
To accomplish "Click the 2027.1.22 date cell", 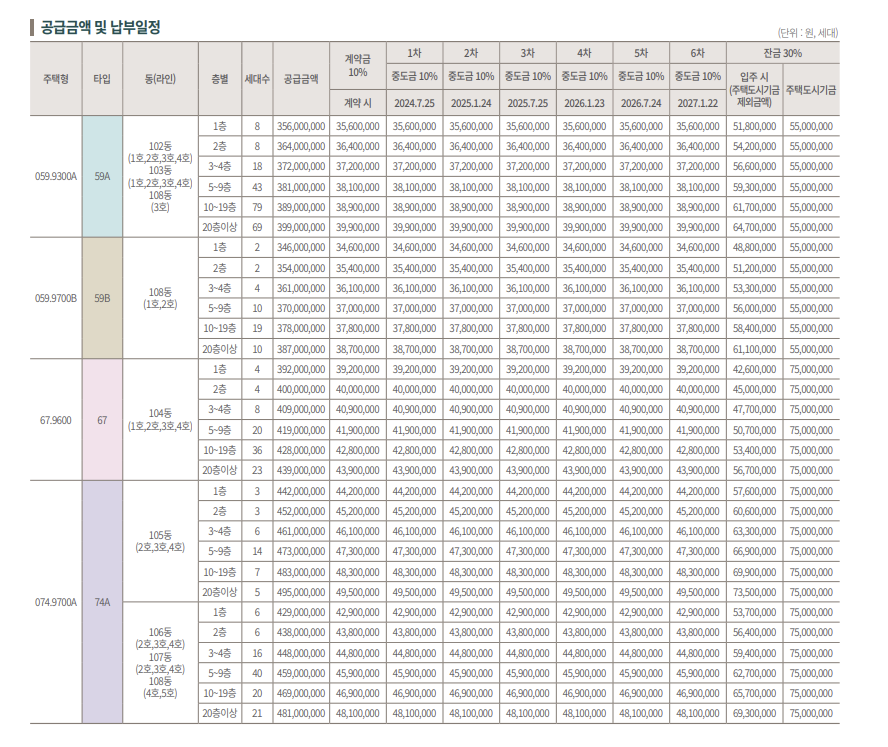I will tap(698, 103).
